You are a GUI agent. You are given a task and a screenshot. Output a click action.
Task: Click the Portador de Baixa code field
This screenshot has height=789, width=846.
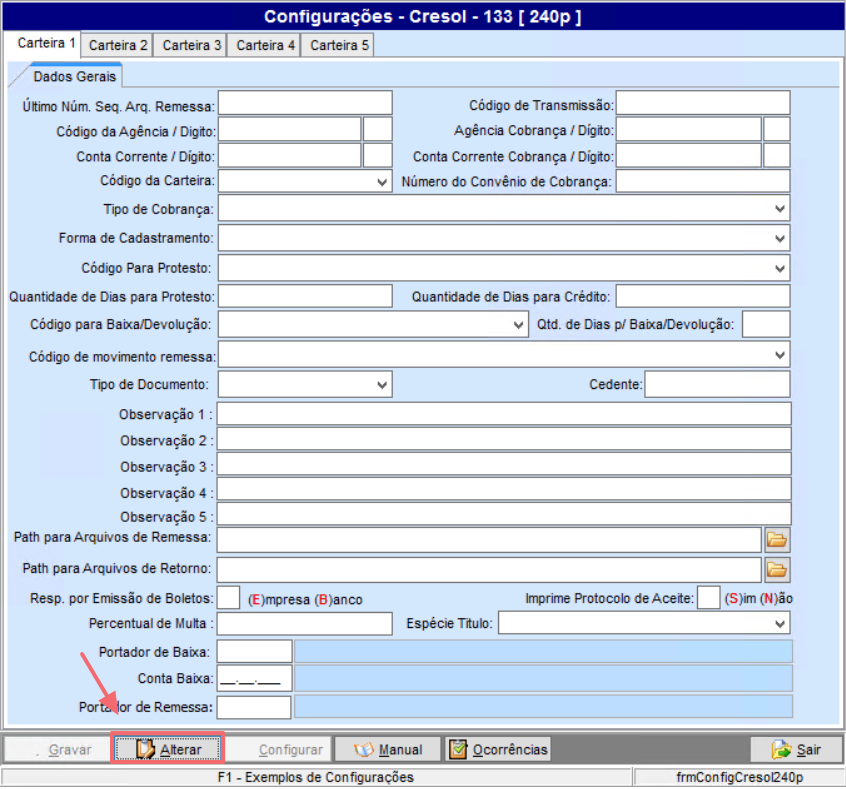[x=255, y=651]
